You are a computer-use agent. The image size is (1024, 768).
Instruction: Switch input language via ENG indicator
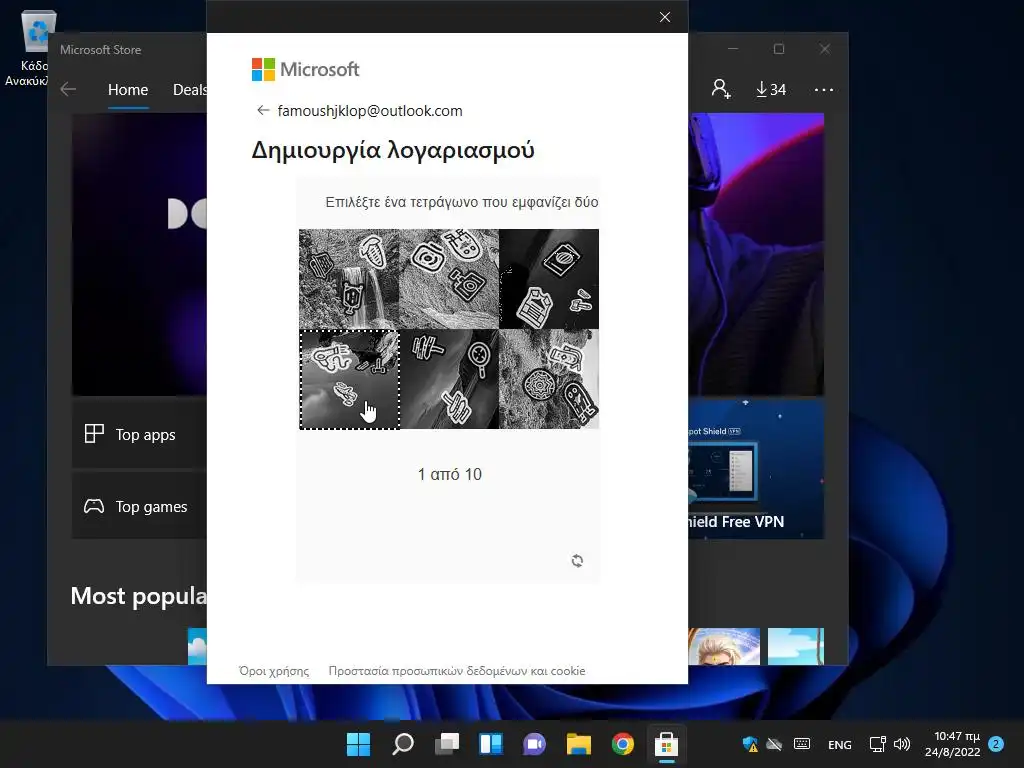click(x=840, y=744)
